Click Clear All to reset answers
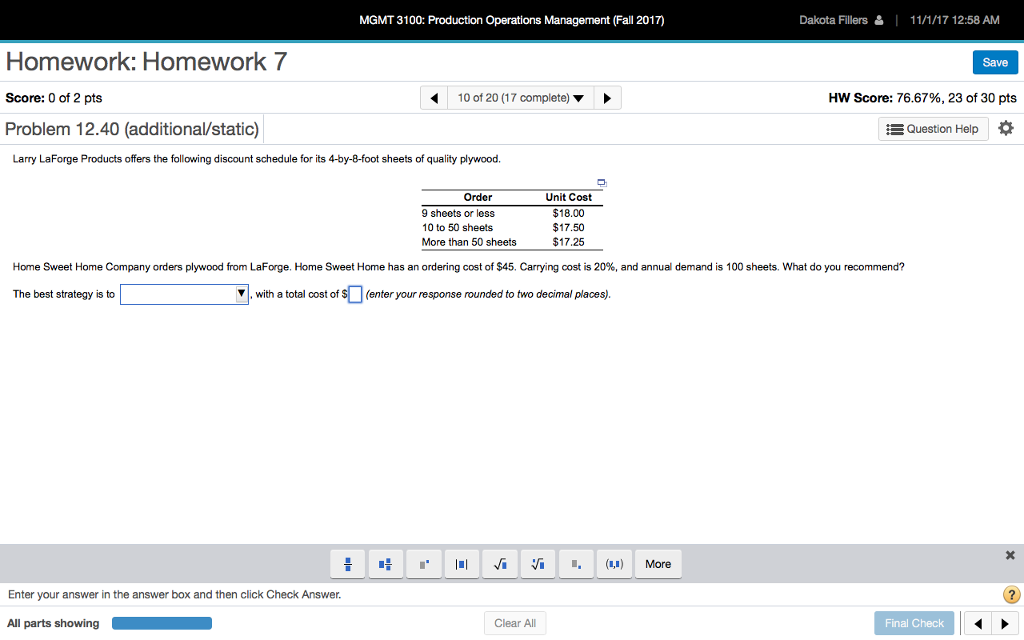1024x640 pixels. 514,622
